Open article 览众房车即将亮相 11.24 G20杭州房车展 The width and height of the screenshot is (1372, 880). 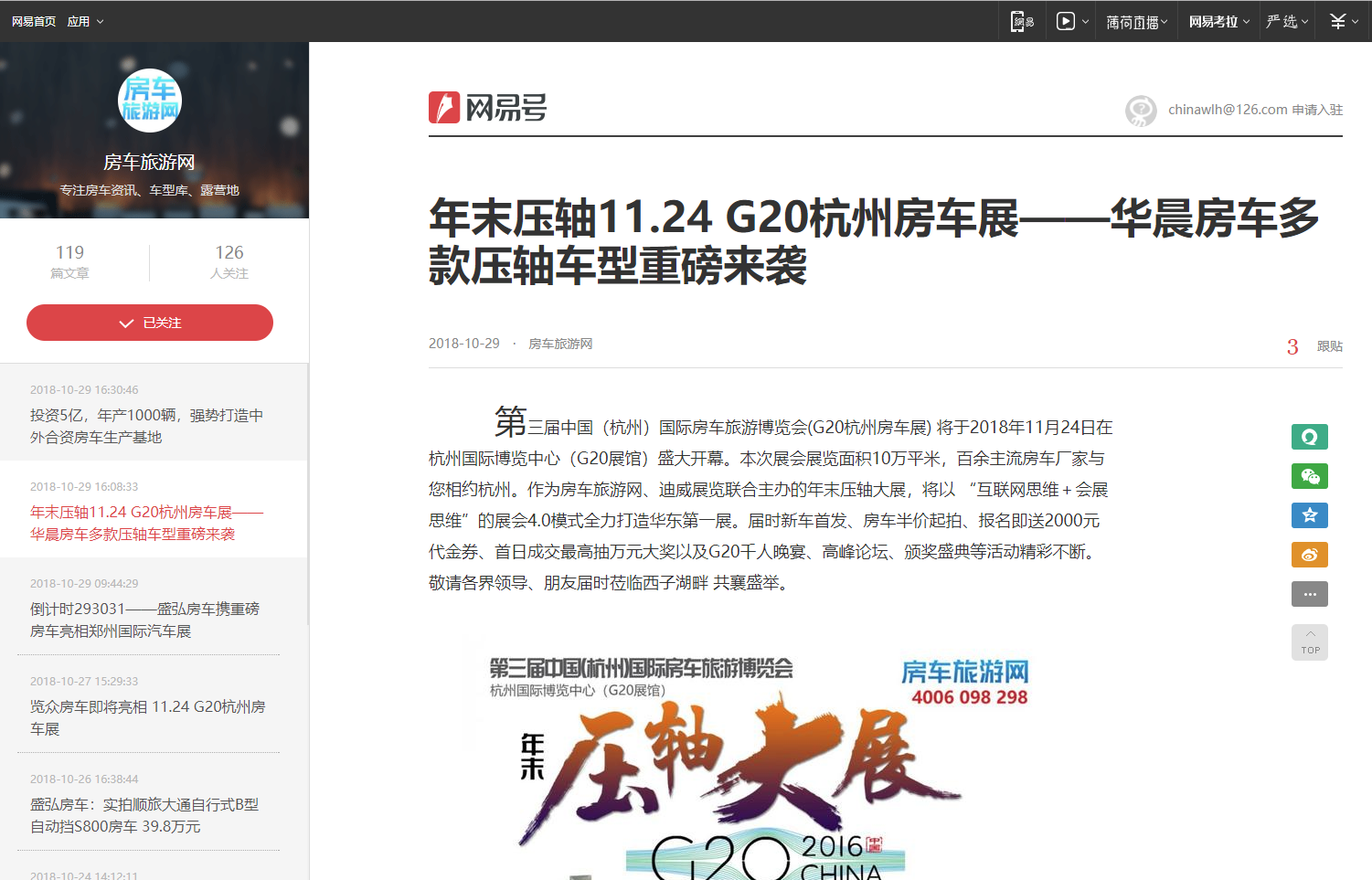pos(148,717)
